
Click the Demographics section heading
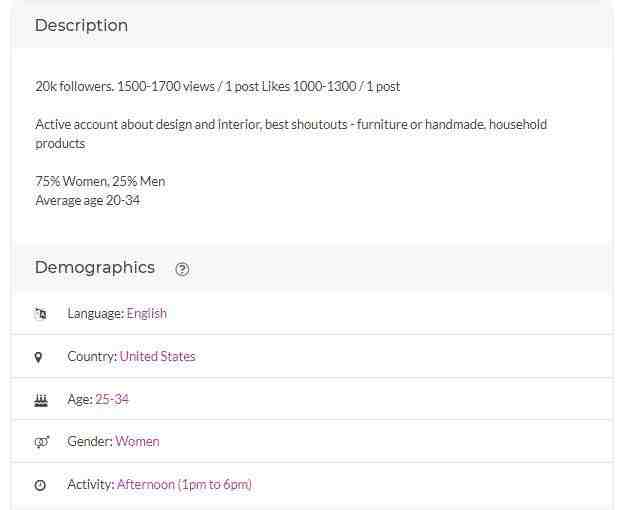[95, 267]
